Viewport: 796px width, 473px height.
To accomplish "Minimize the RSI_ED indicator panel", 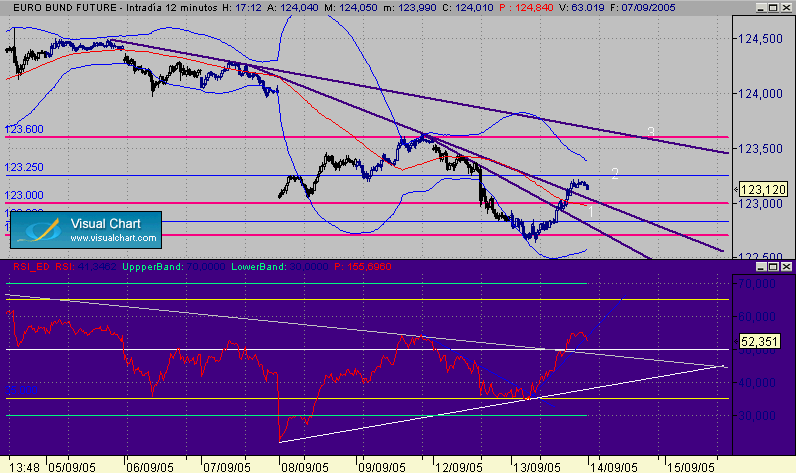I will pyautogui.click(x=760, y=266).
